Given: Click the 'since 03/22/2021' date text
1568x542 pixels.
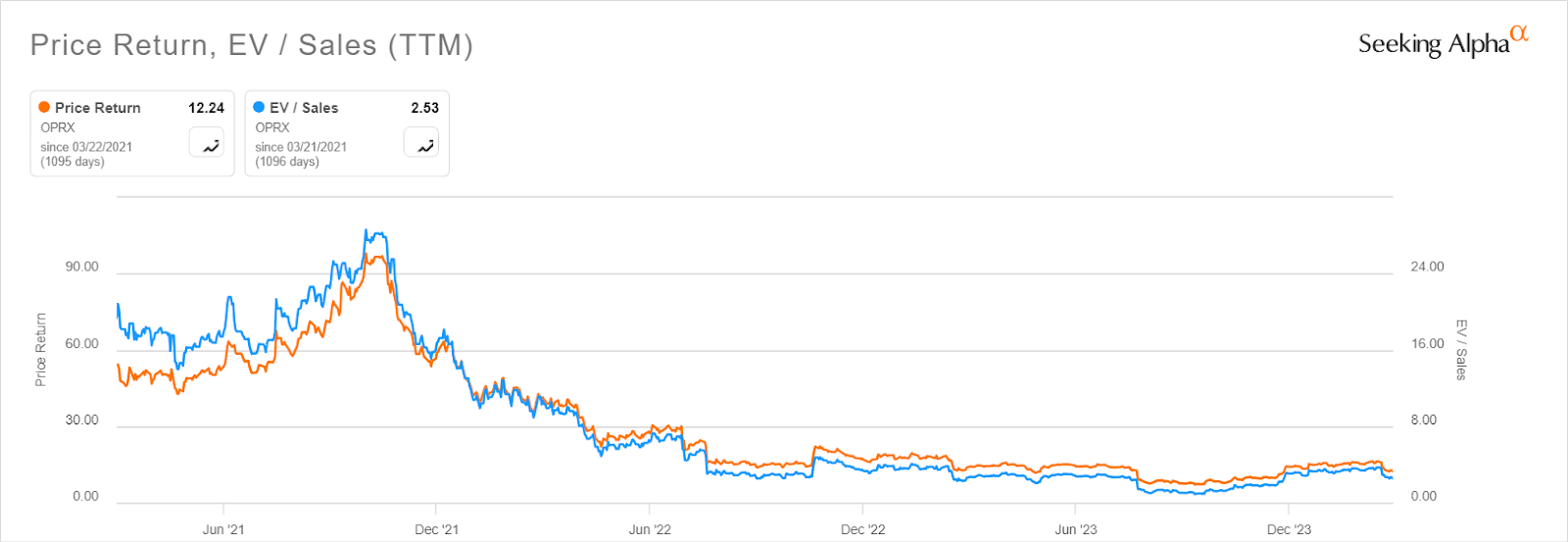Looking at the screenshot, I should 86,147.
